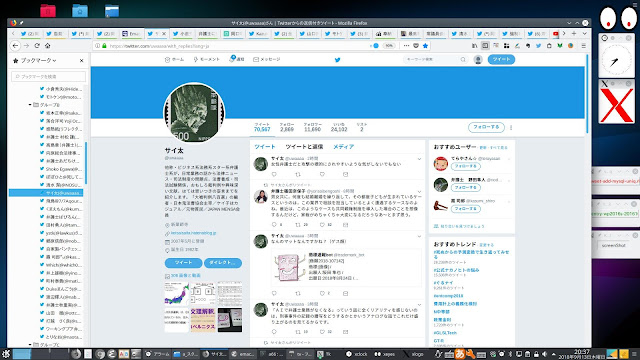Open a new browser tab with plus
Viewport: 640px width, 360px height.
[574, 33]
